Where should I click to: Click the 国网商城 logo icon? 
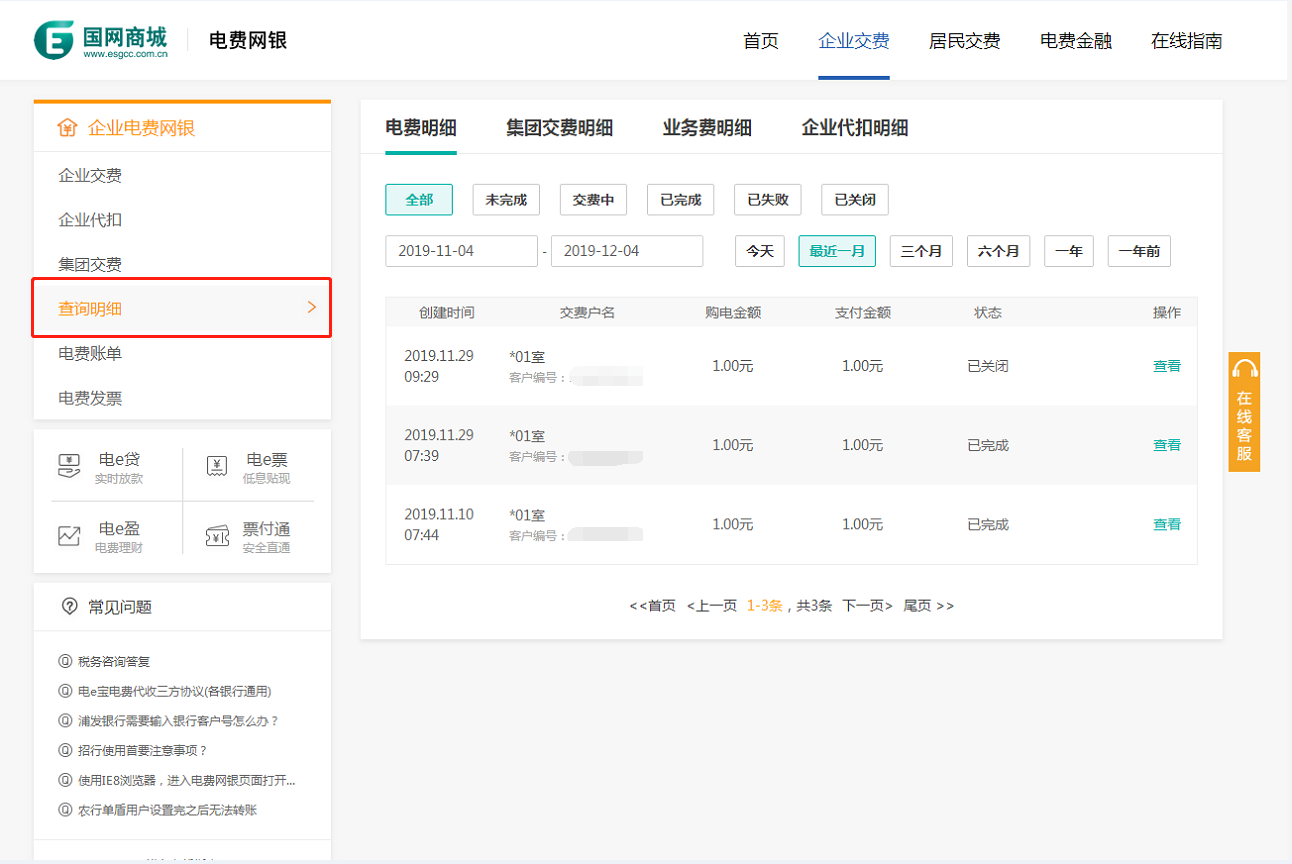coord(54,40)
